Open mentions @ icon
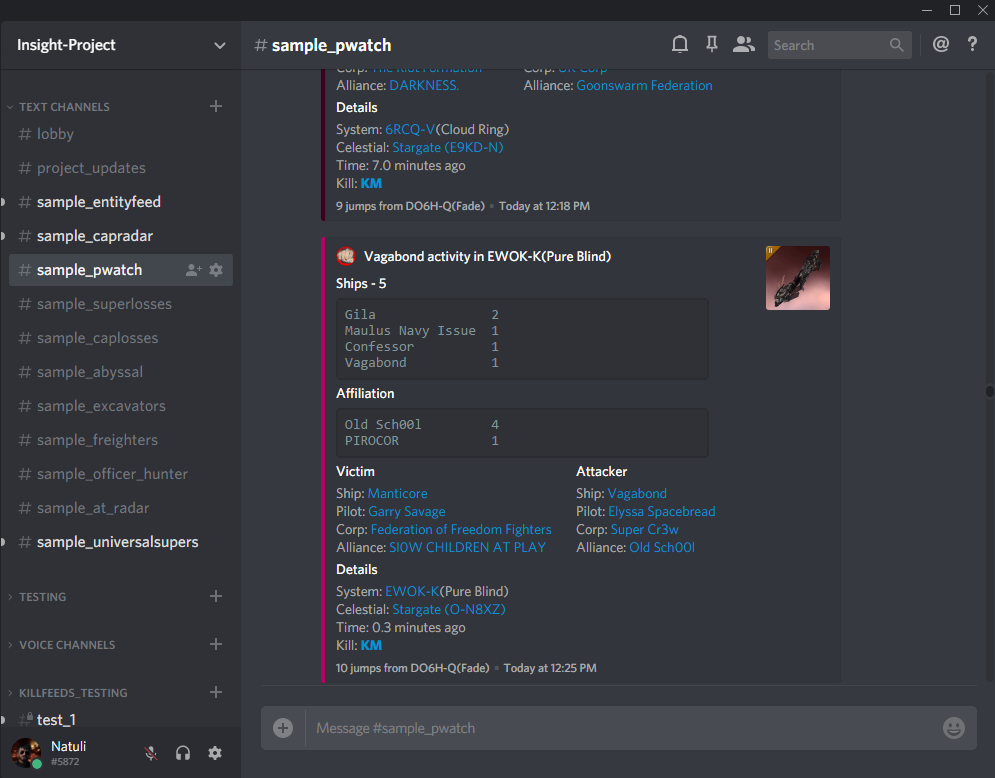 click(940, 44)
